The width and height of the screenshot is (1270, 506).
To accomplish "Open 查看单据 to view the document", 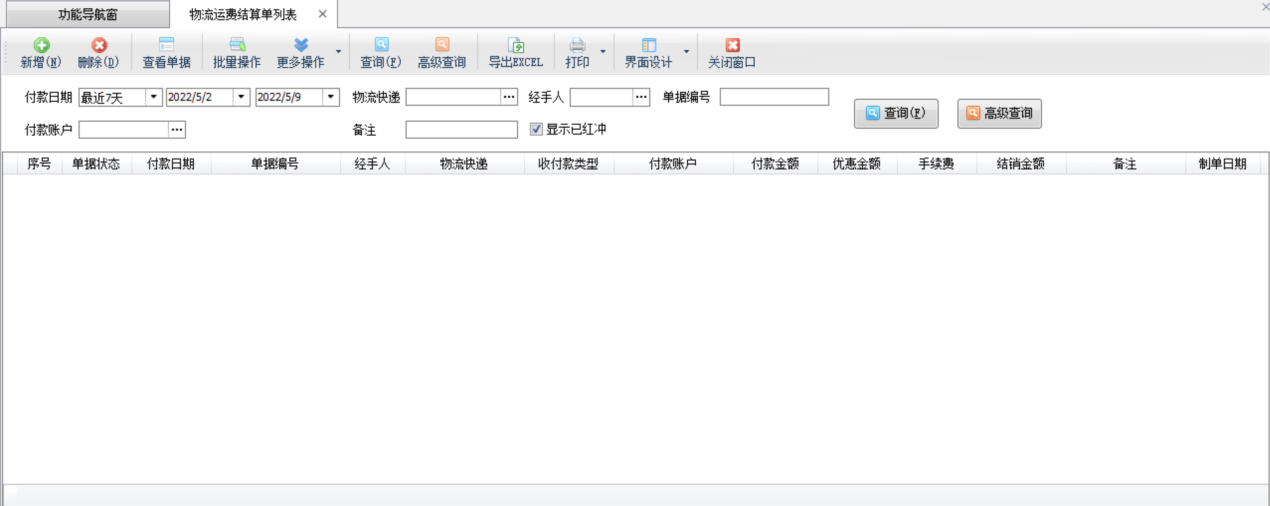I will 166,46.
